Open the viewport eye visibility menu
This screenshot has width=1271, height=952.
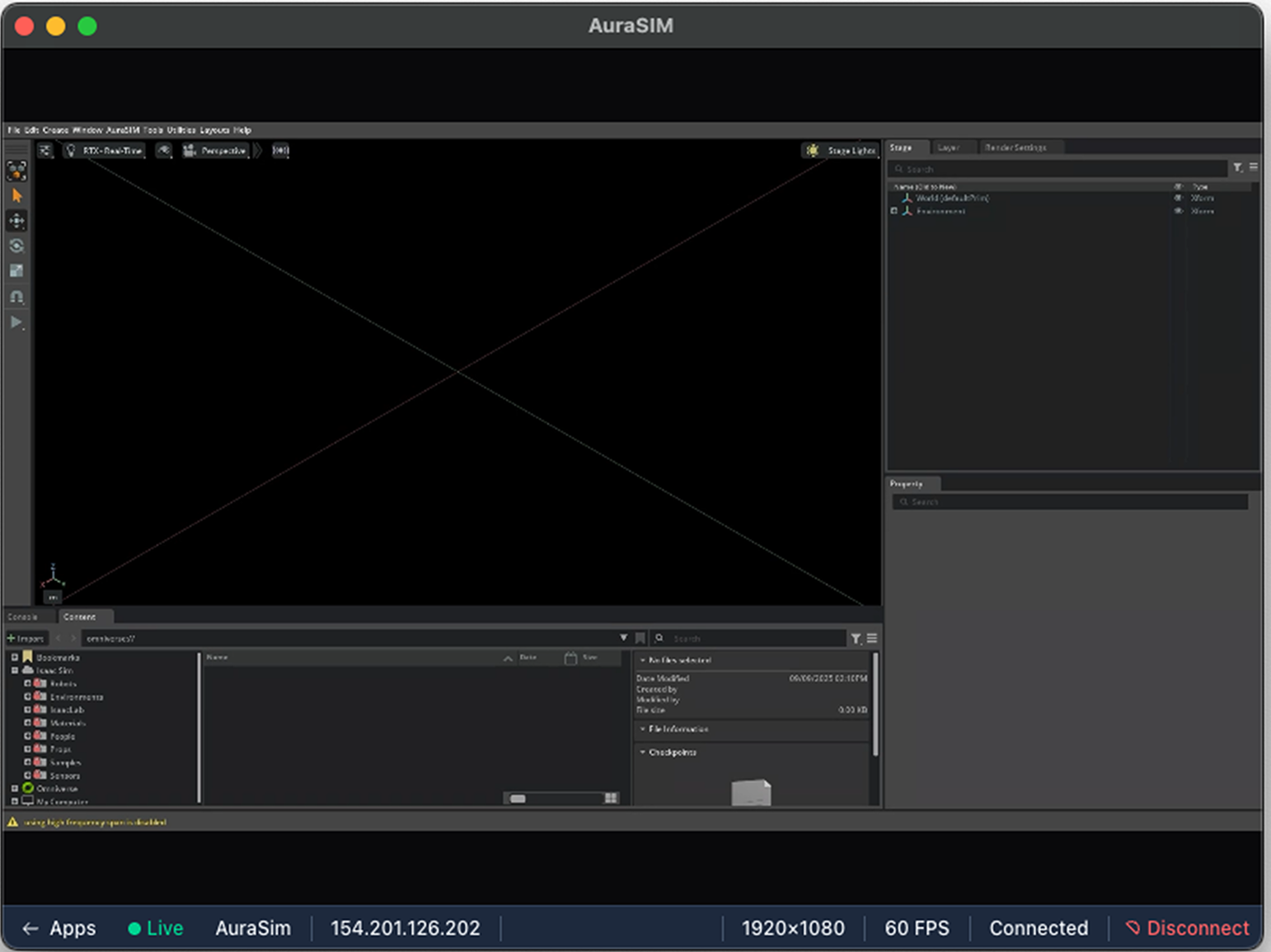click(x=164, y=150)
